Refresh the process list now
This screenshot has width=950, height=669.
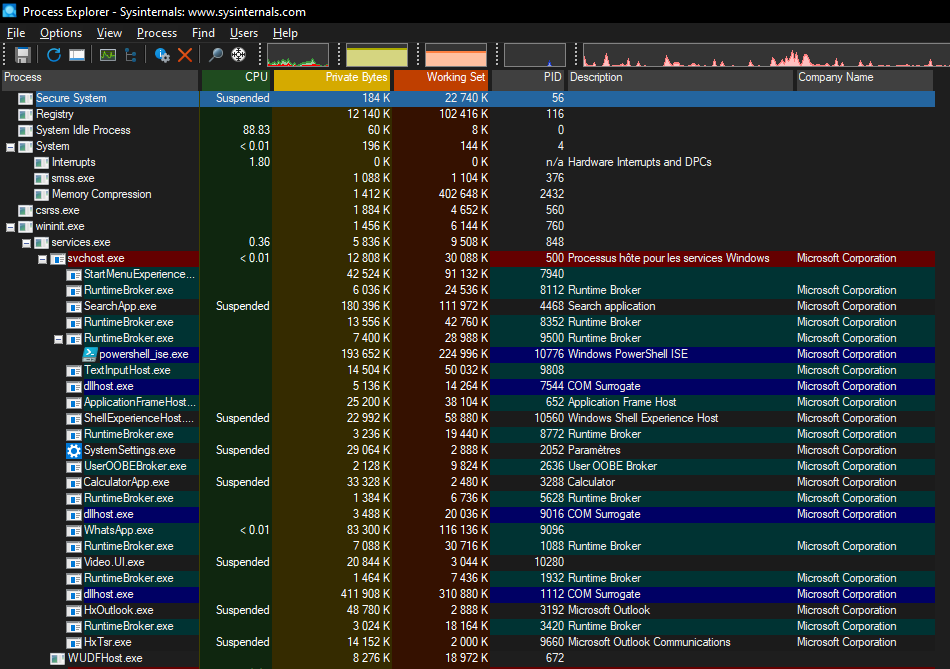point(54,55)
